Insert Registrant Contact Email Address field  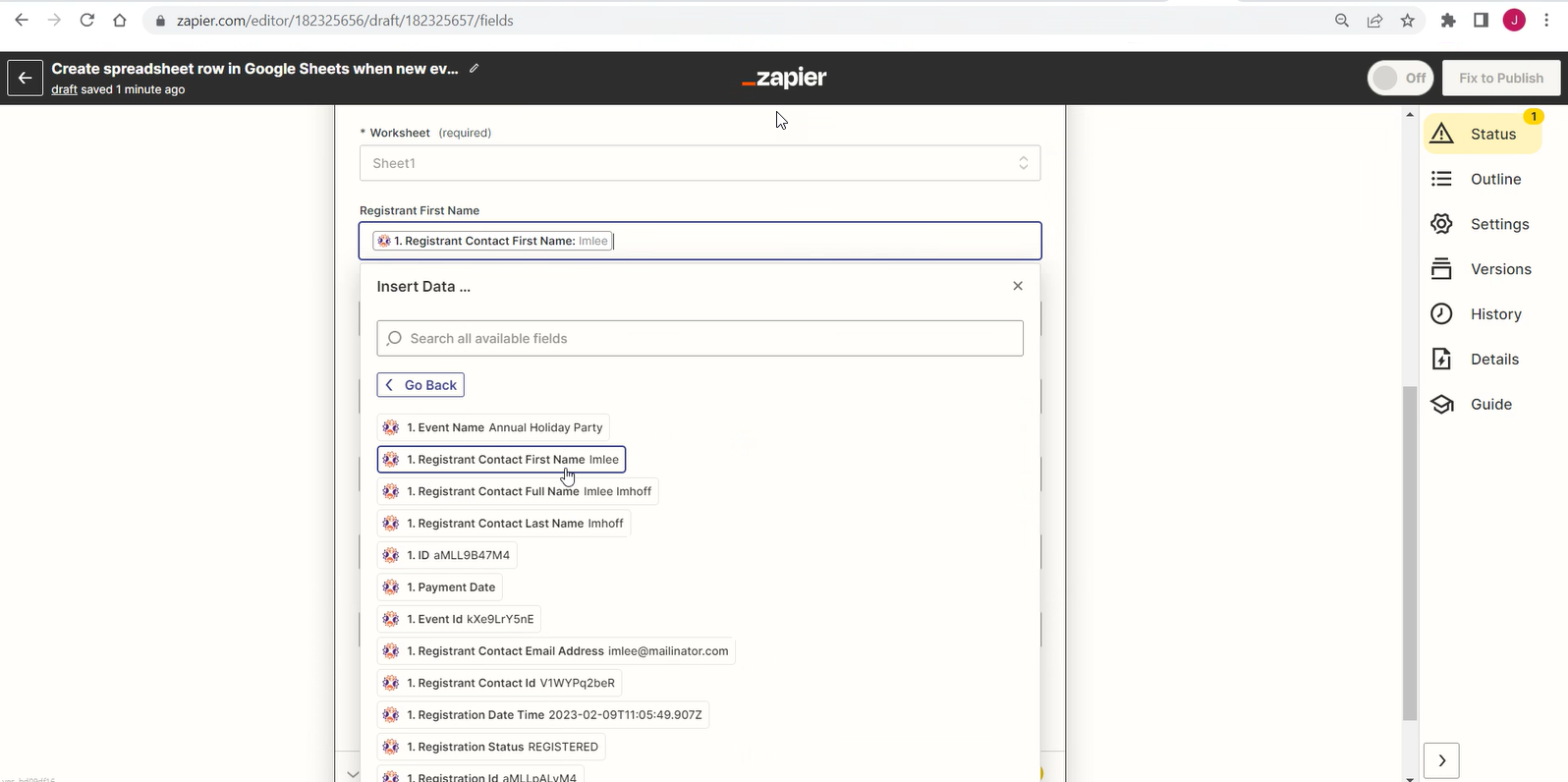tap(556, 651)
